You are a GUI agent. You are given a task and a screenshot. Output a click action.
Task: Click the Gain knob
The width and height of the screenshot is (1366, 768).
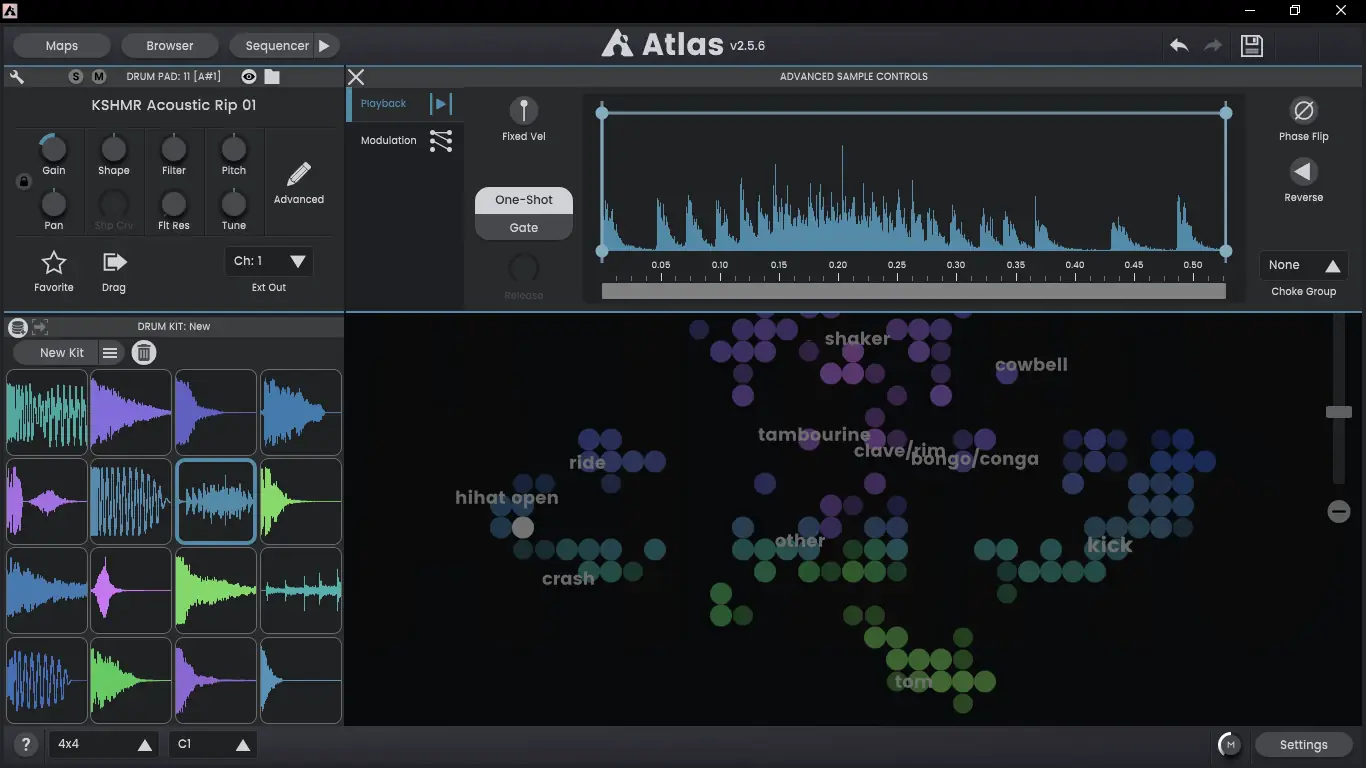coord(53,149)
